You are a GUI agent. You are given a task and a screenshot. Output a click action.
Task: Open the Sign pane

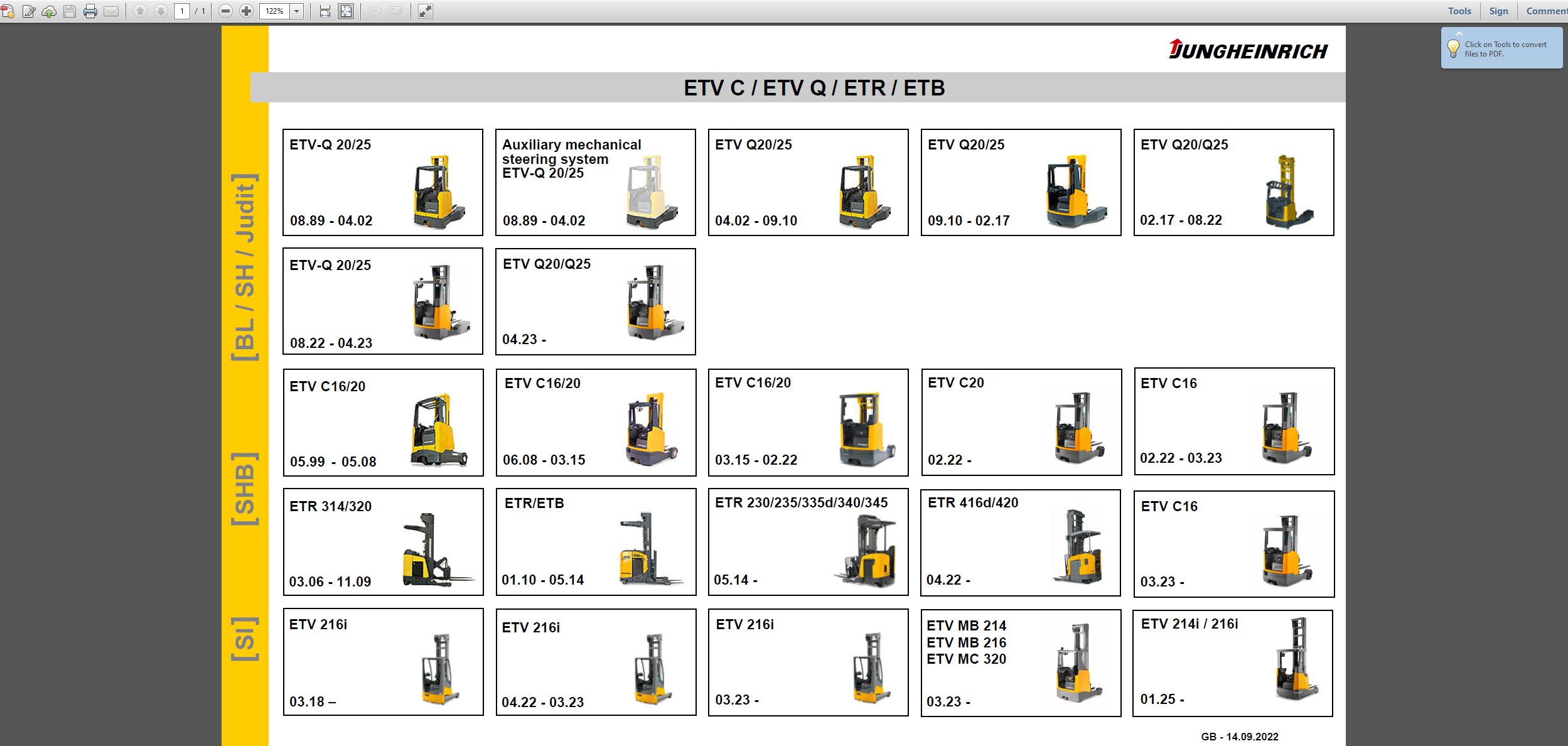1499,11
